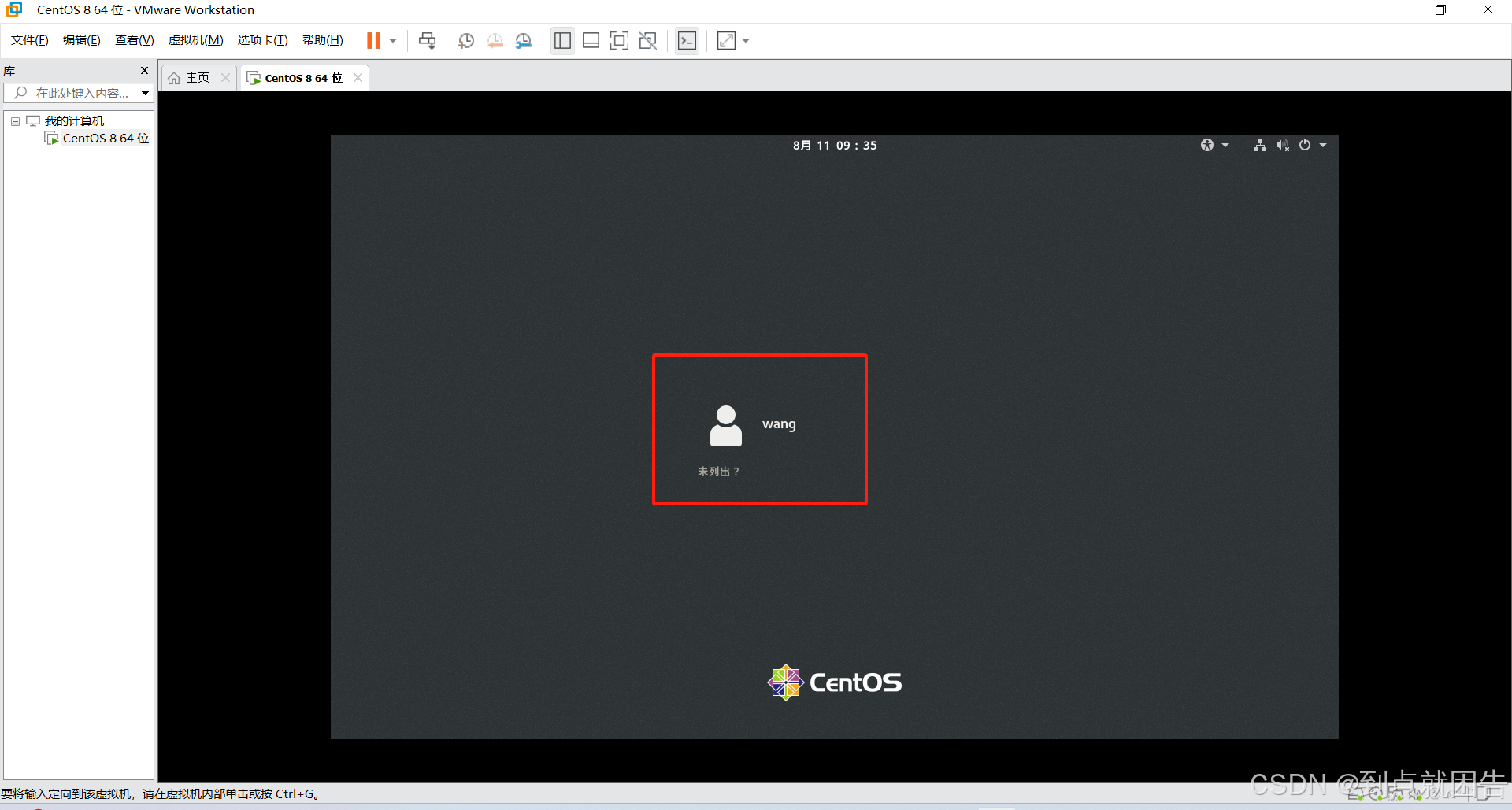The height and width of the screenshot is (810, 1512).
Task: Collapse the 我的计算机 tree node
Action: coord(15,121)
